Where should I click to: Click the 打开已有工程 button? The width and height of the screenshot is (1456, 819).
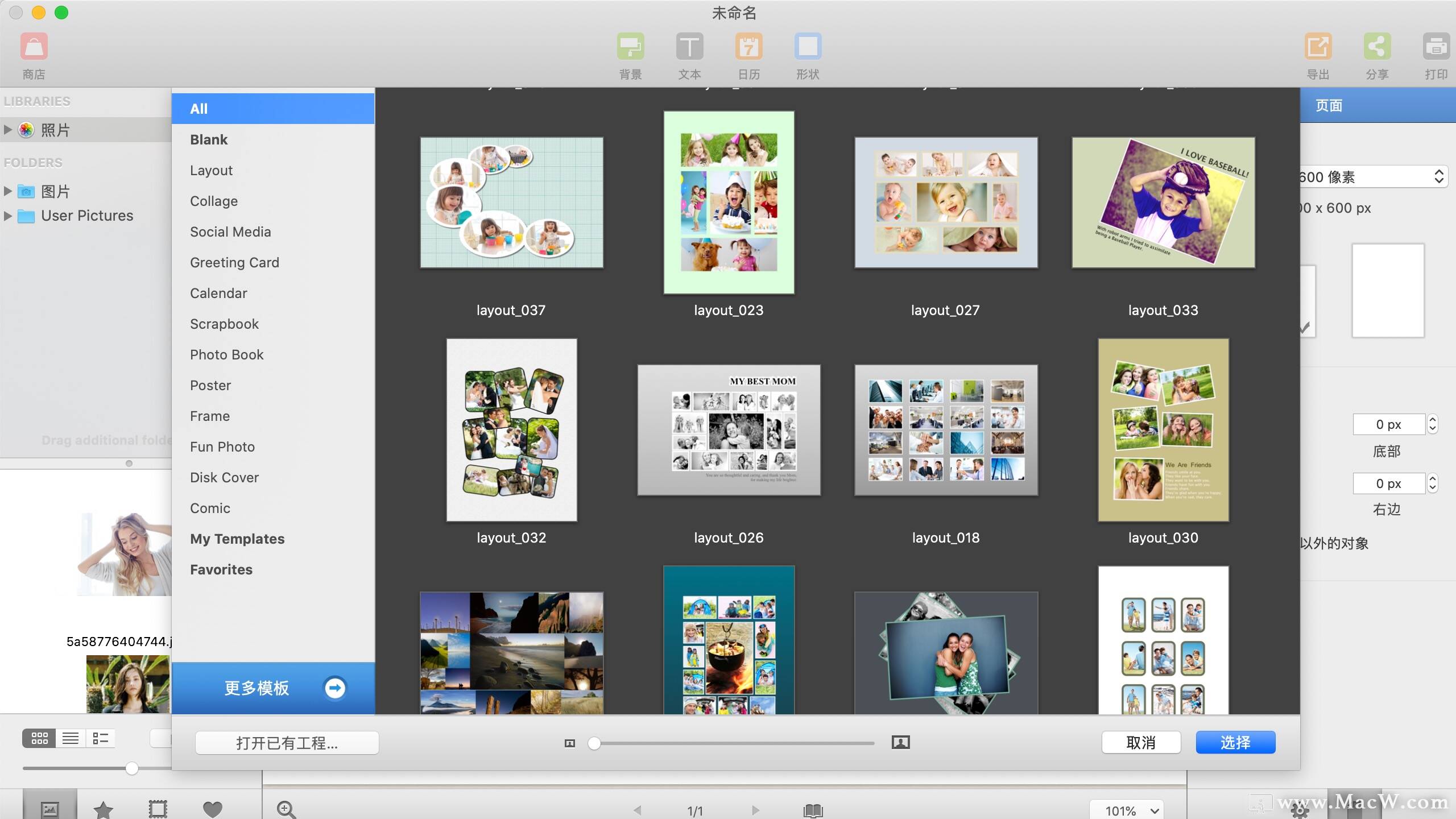[287, 742]
